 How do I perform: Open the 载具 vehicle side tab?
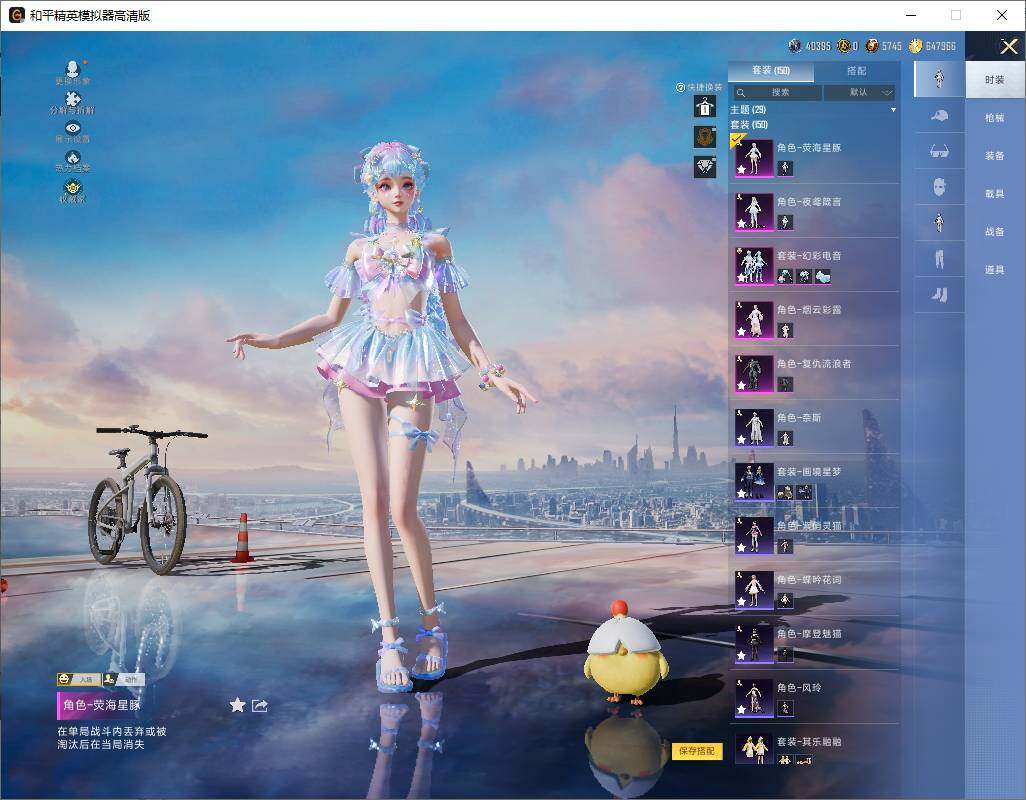click(x=995, y=194)
